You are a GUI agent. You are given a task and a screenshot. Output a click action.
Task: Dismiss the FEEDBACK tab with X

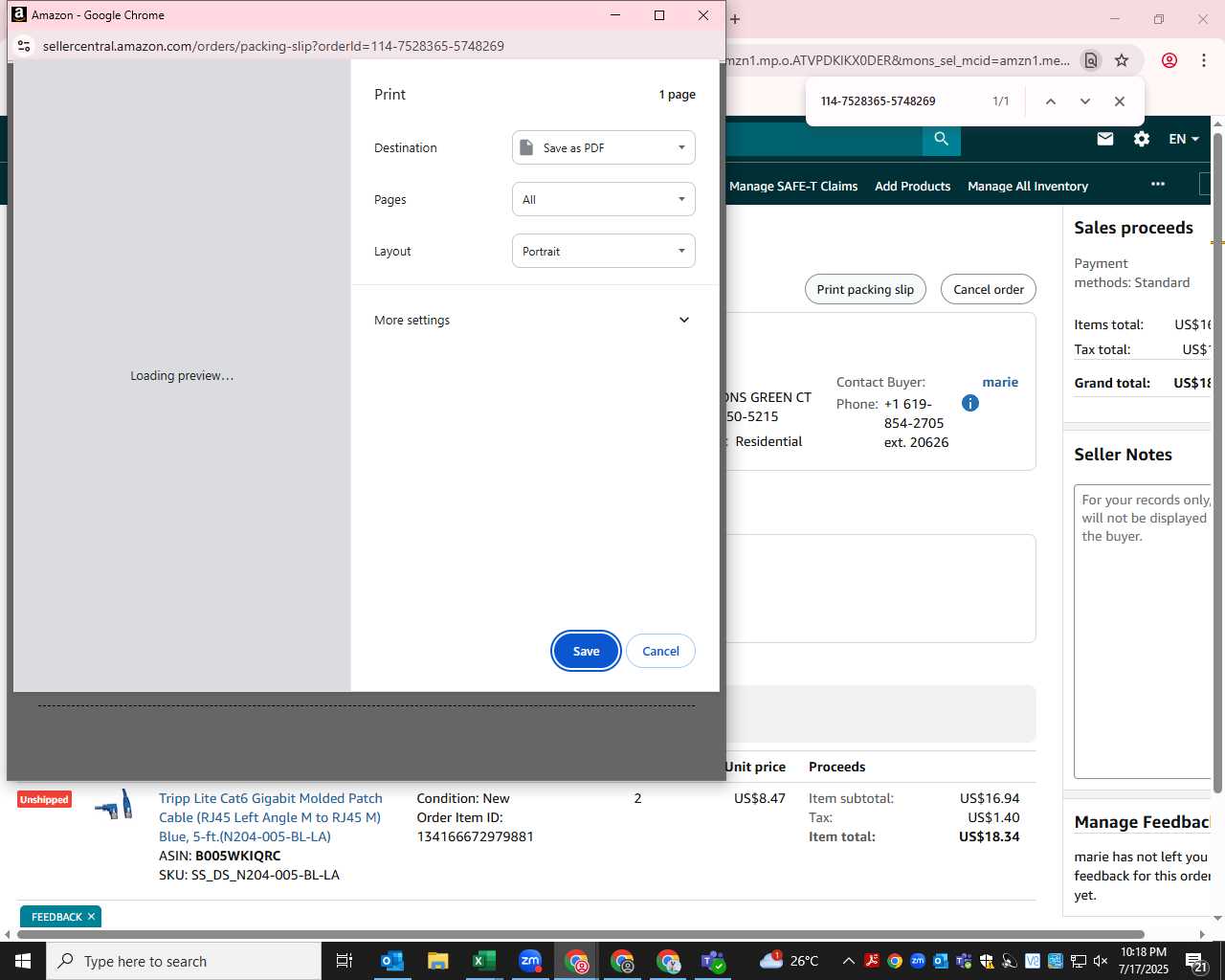(x=92, y=917)
